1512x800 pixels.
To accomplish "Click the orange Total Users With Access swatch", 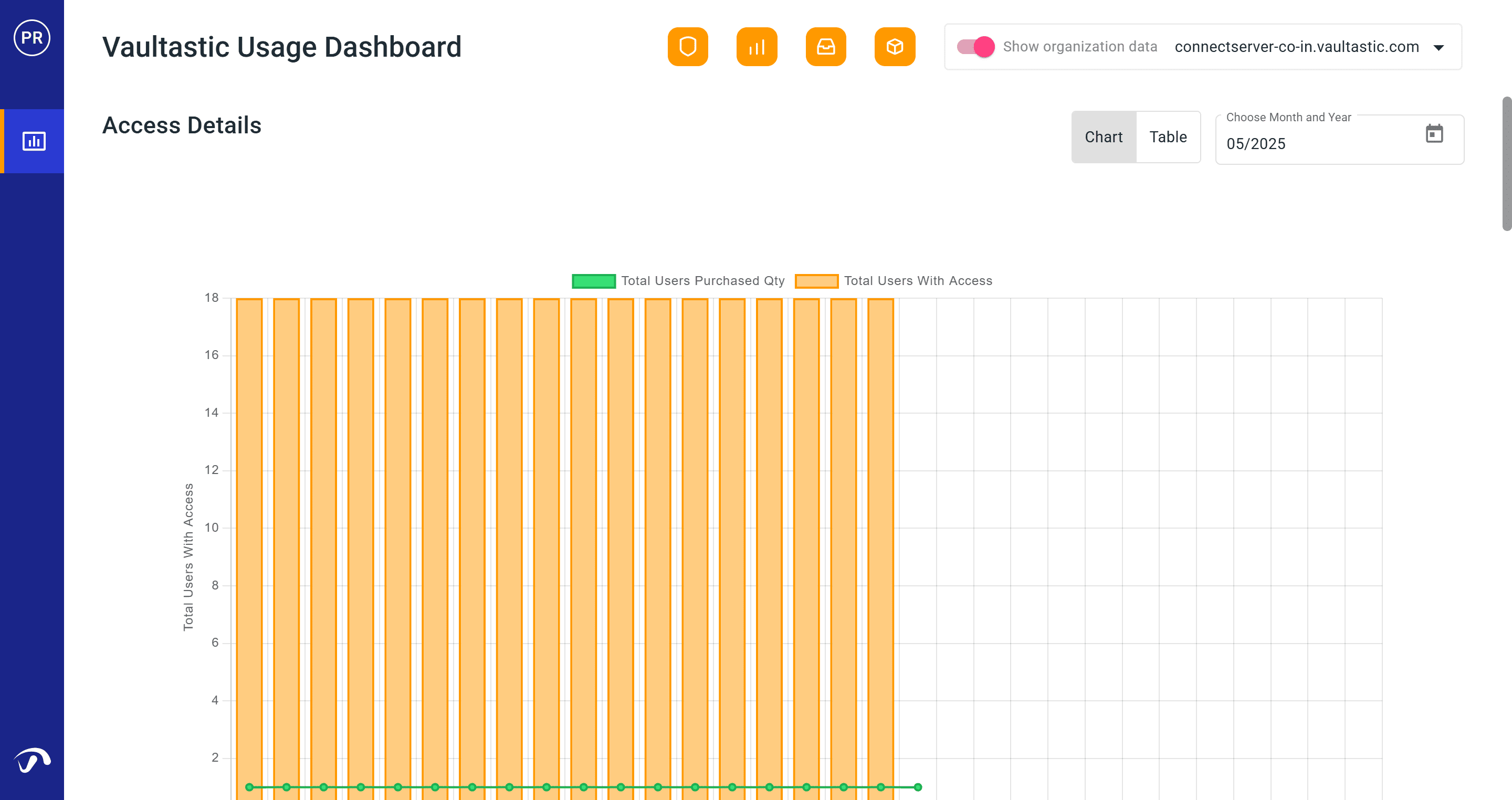I will [816, 281].
